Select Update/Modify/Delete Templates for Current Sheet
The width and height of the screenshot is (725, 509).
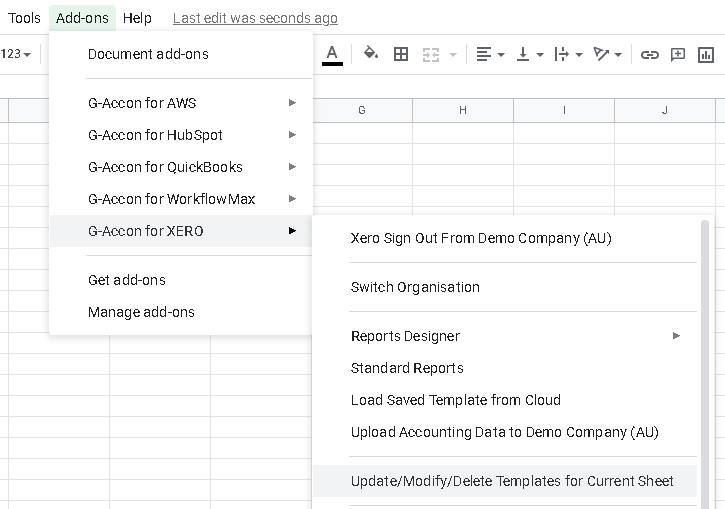[x=505, y=481]
